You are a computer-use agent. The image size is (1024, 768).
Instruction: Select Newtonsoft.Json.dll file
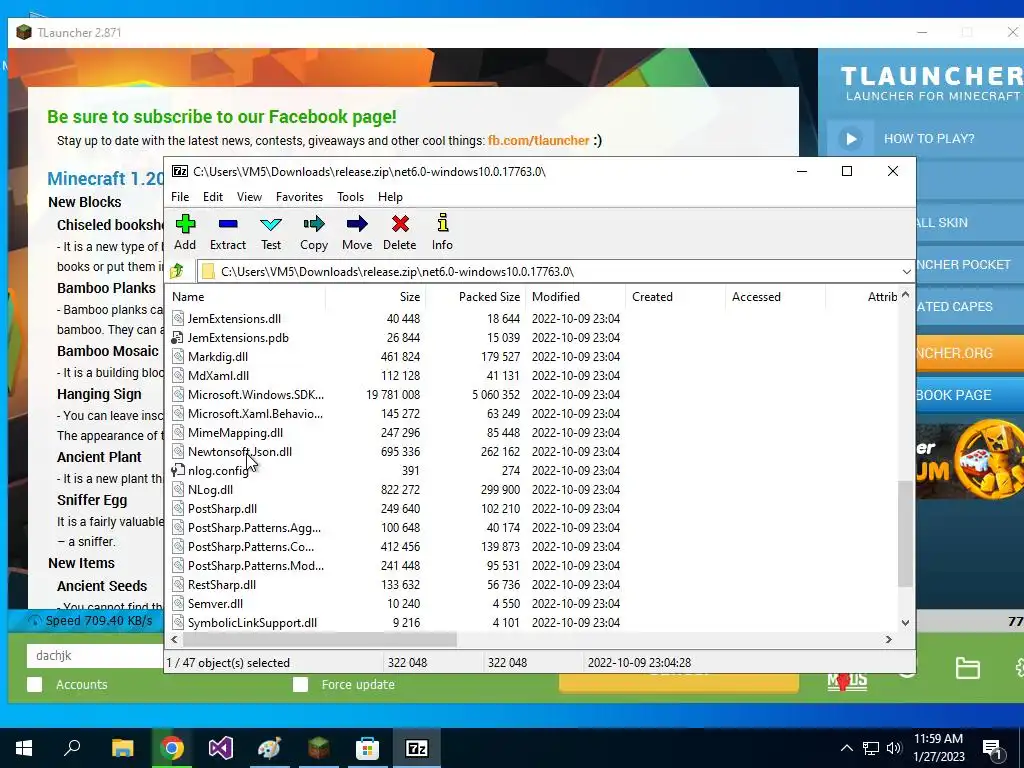click(x=240, y=451)
